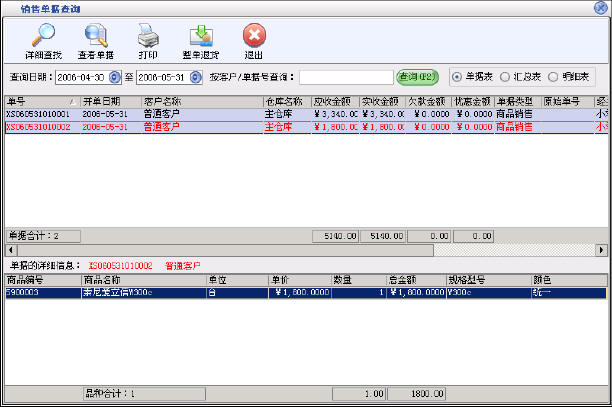This screenshot has height=407, width=612.
Task: Click the customer/order number search field
Action: pyautogui.click(x=345, y=76)
